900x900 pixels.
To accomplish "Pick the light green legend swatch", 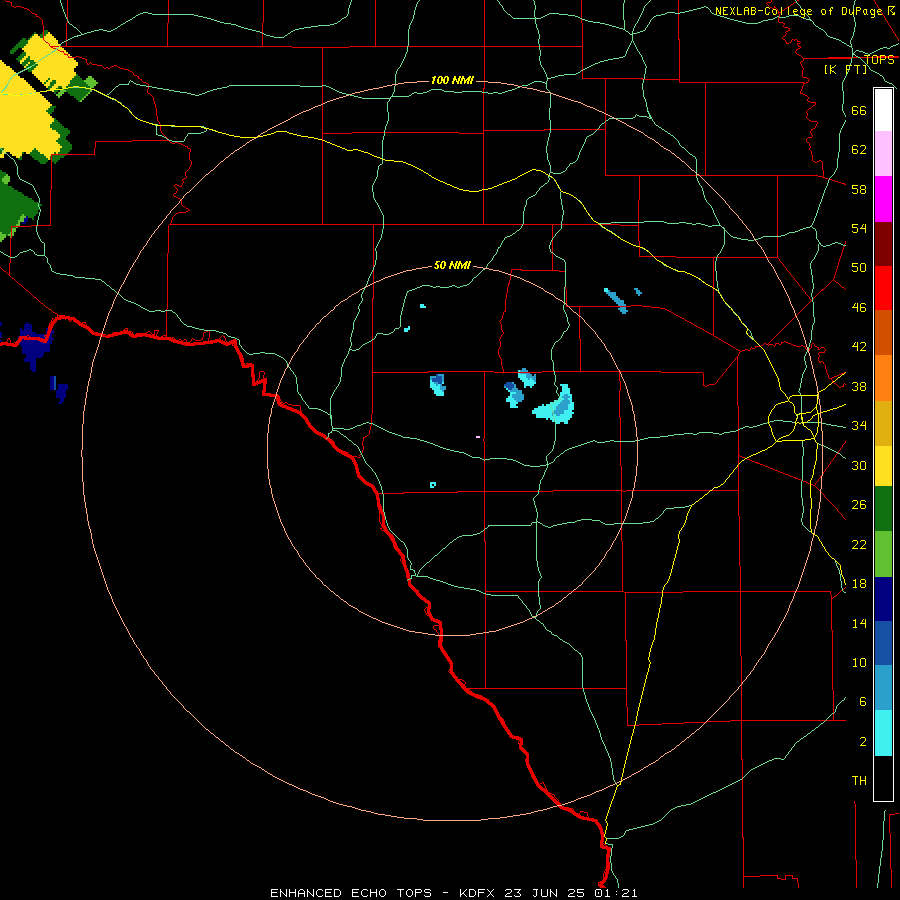I will click(883, 554).
